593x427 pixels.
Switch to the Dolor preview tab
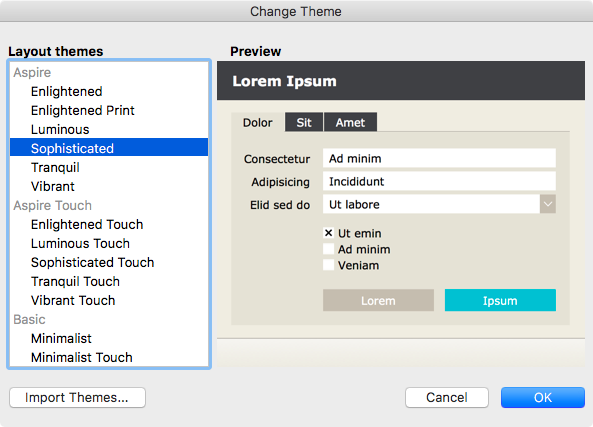258,123
